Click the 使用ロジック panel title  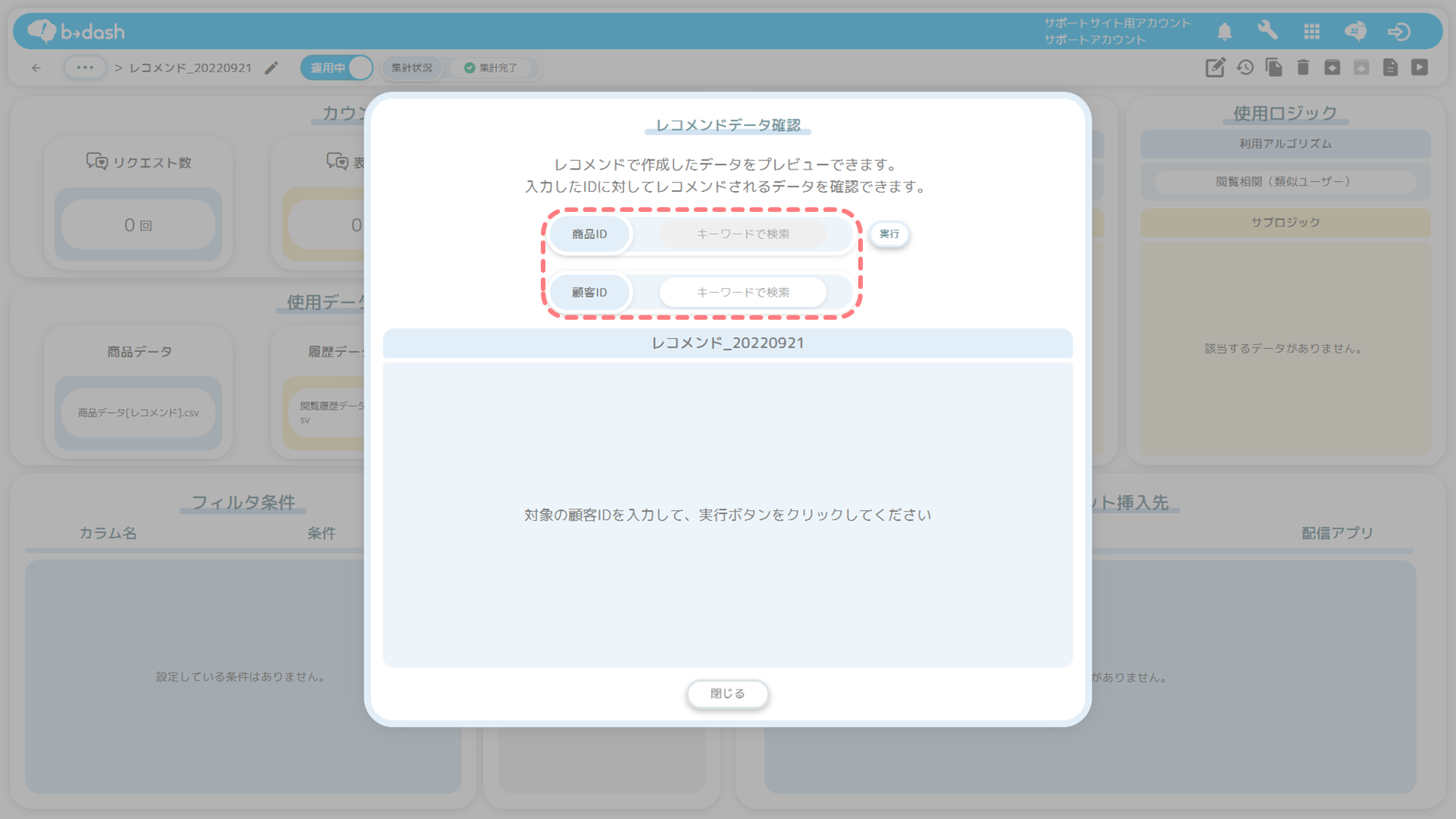pos(1285,113)
